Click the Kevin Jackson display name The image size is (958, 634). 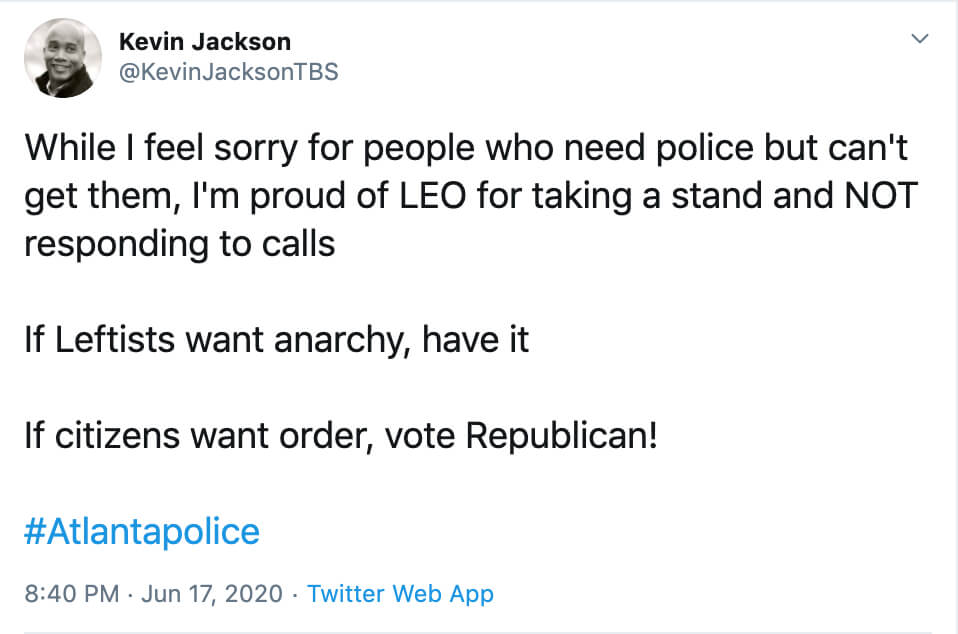[205, 42]
